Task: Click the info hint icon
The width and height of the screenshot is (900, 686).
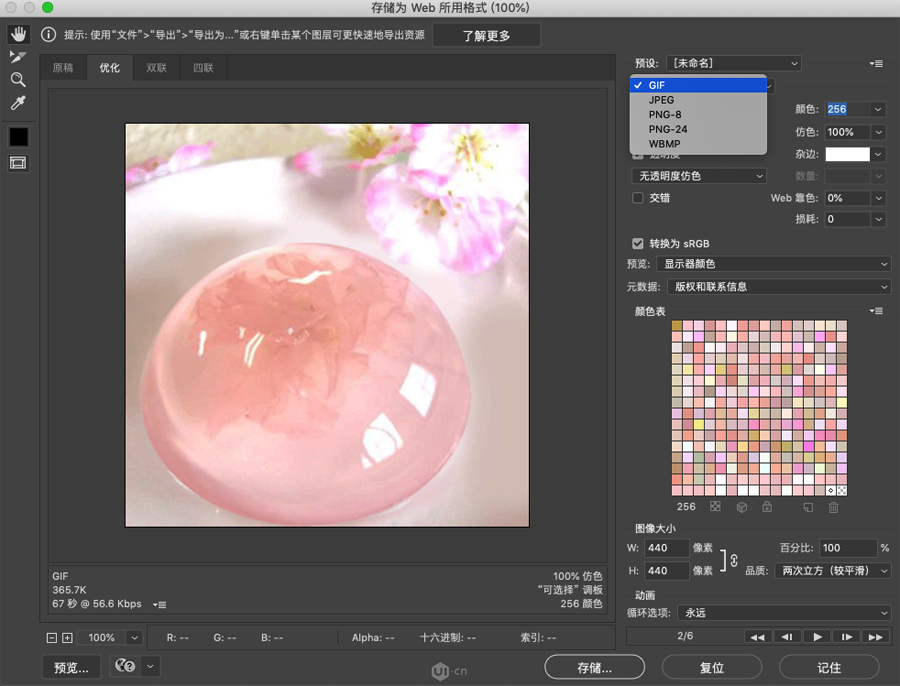Action: pos(48,35)
